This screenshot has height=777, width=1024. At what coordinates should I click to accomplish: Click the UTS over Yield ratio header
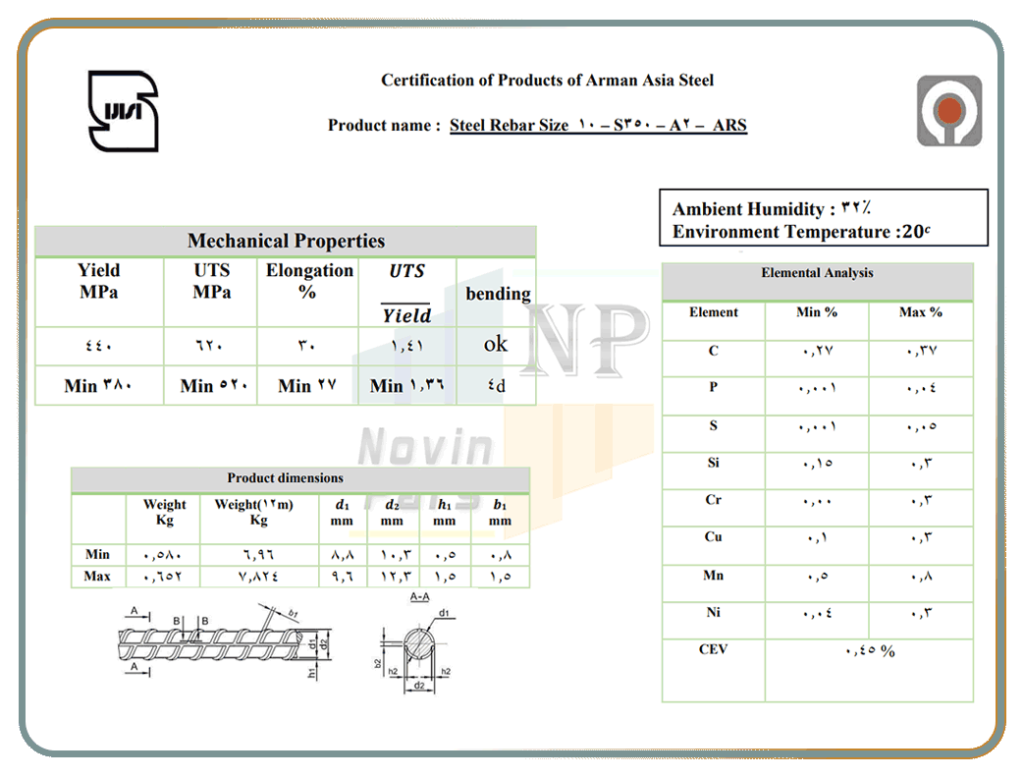click(x=406, y=292)
